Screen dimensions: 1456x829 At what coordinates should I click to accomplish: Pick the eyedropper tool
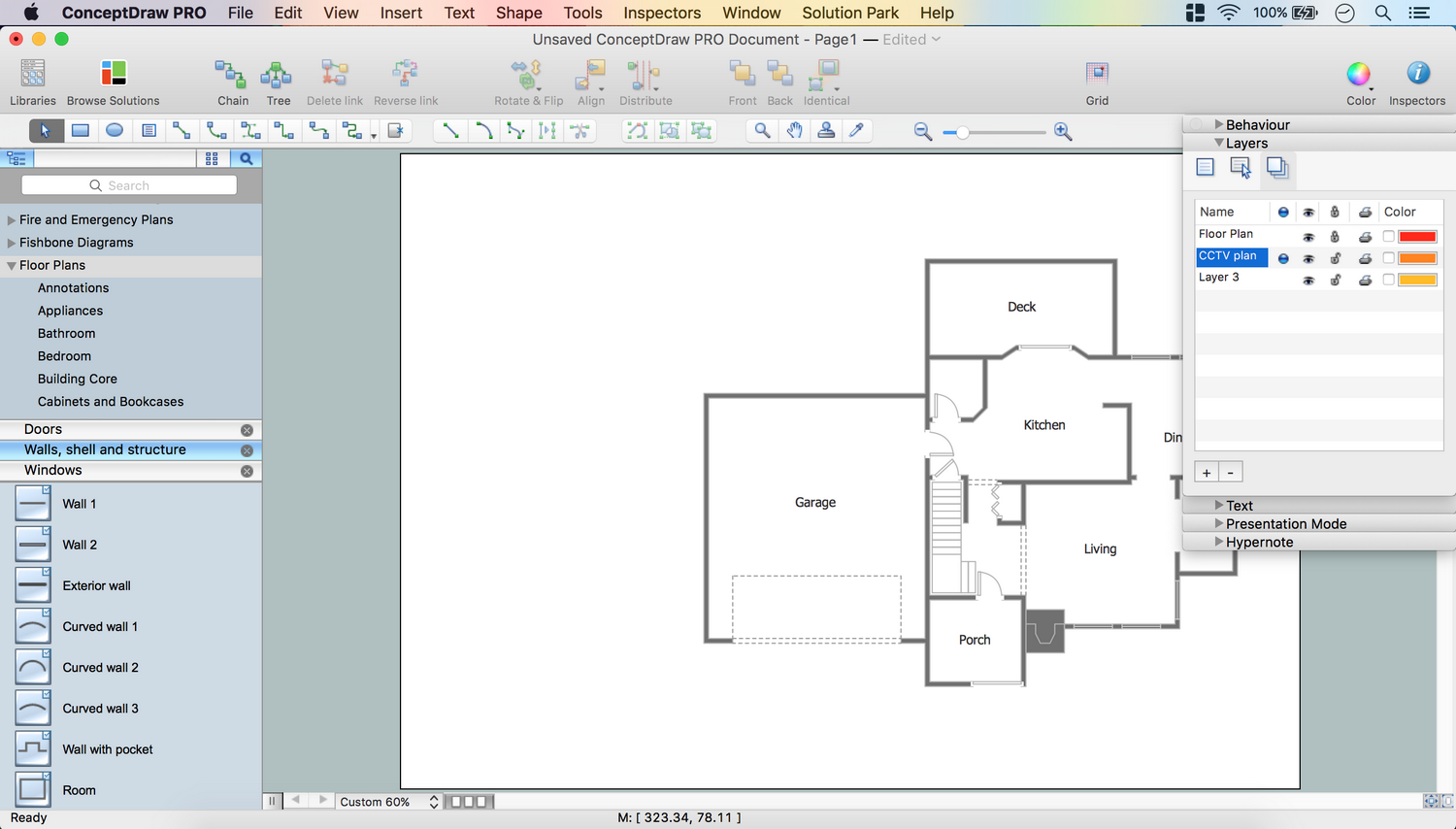(857, 131)
